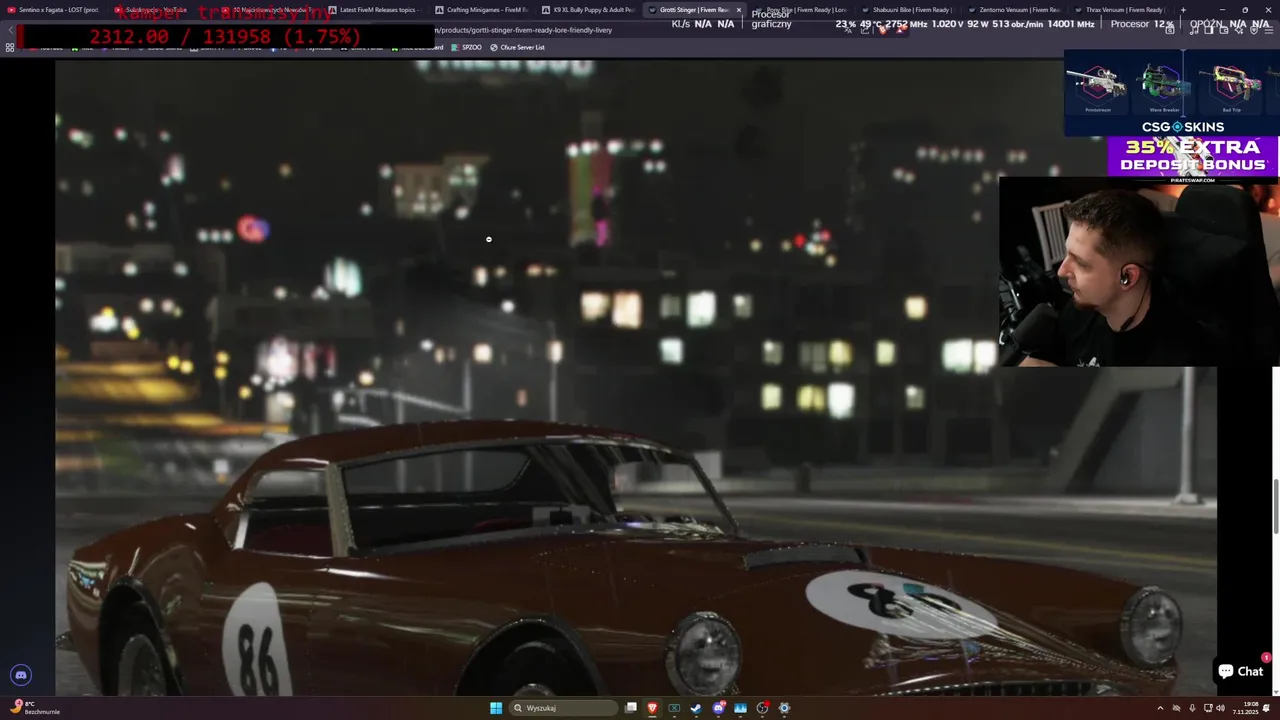Open Task View from the taskbar
Screen dimensions: 1280x720
[631, 708]
